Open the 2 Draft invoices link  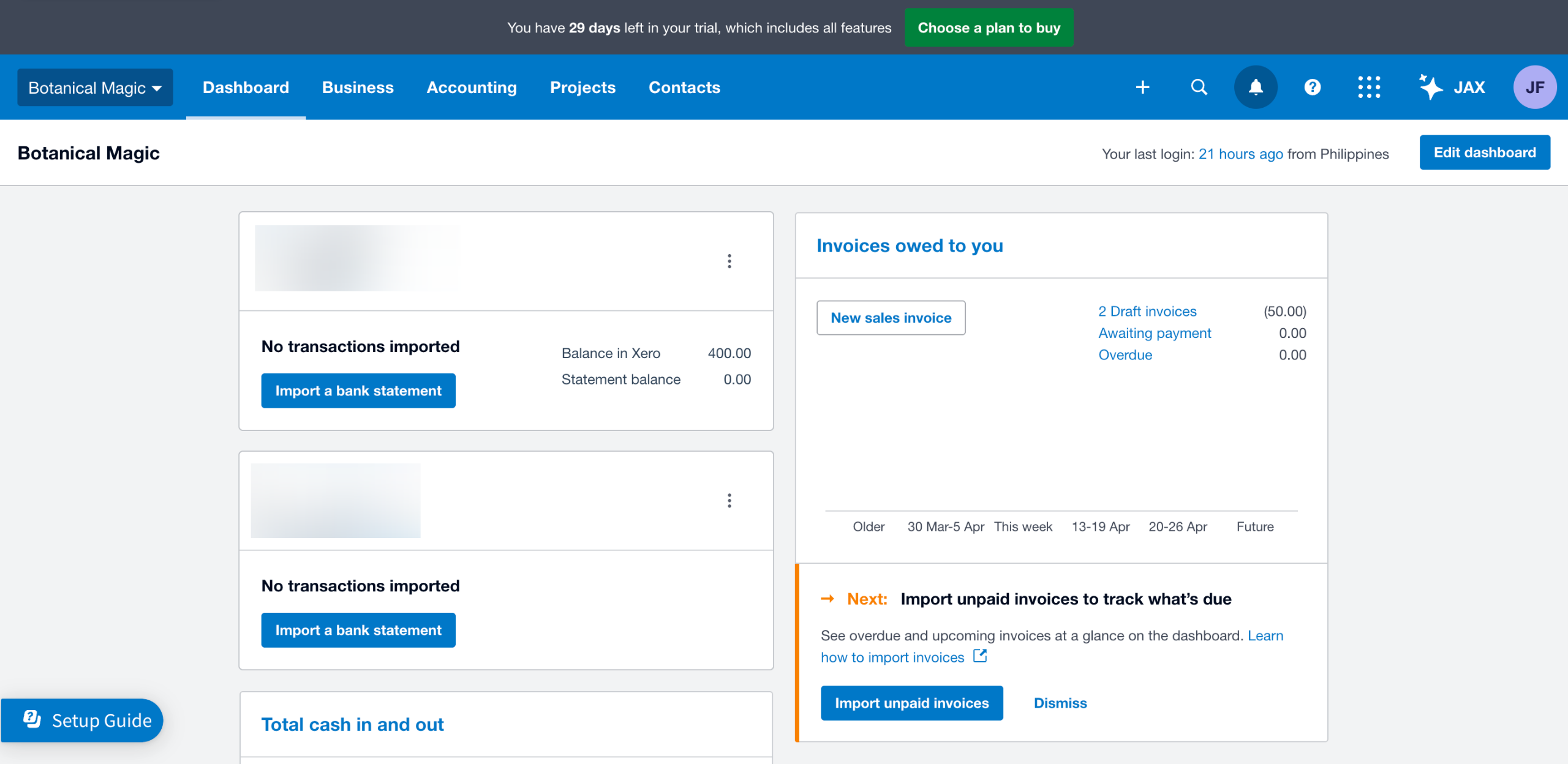pos(1147,312)
